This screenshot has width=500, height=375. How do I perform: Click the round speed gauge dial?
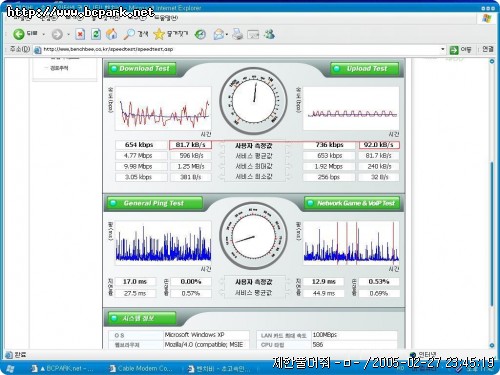coord(254,101)
